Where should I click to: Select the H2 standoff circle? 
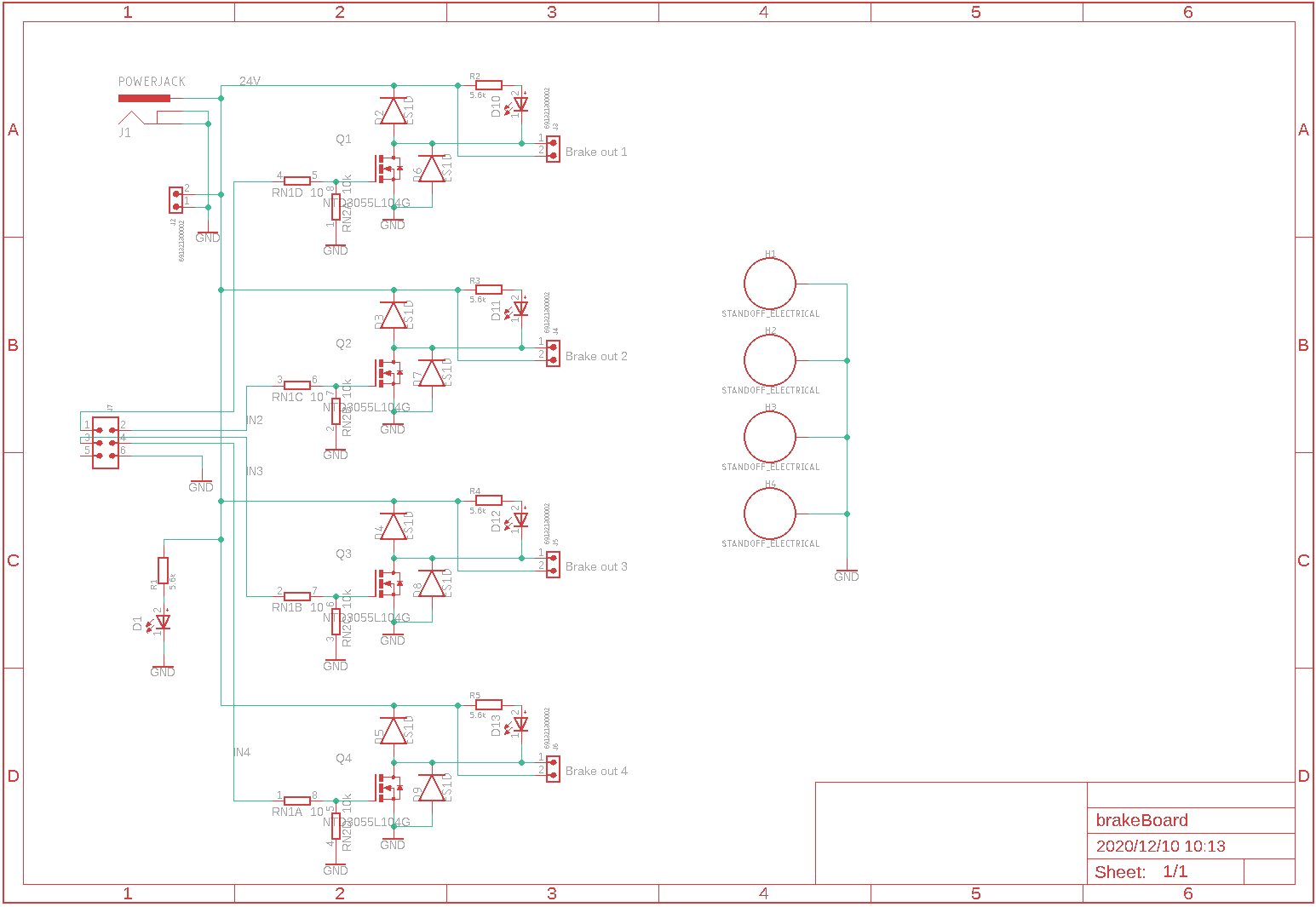(x=770, y=360)
